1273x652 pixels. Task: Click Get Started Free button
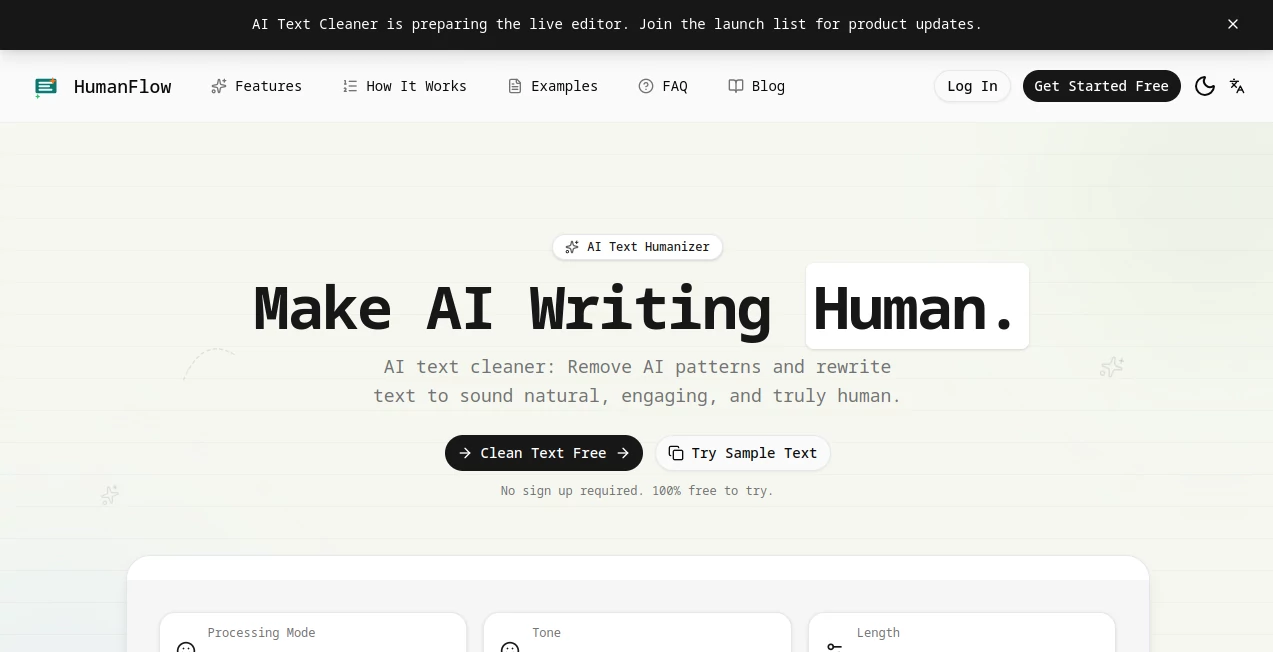pos(1101,86)
